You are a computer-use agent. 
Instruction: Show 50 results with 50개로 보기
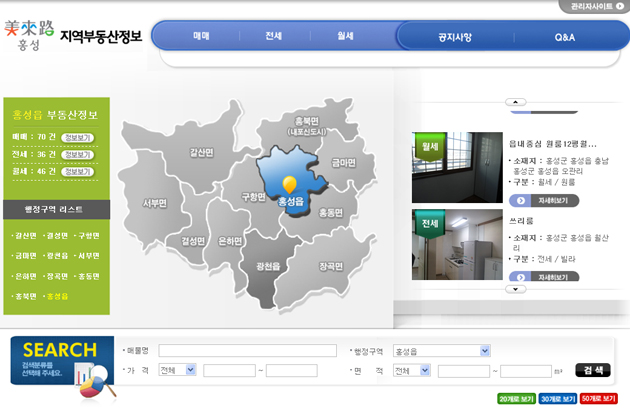point(599,398)
